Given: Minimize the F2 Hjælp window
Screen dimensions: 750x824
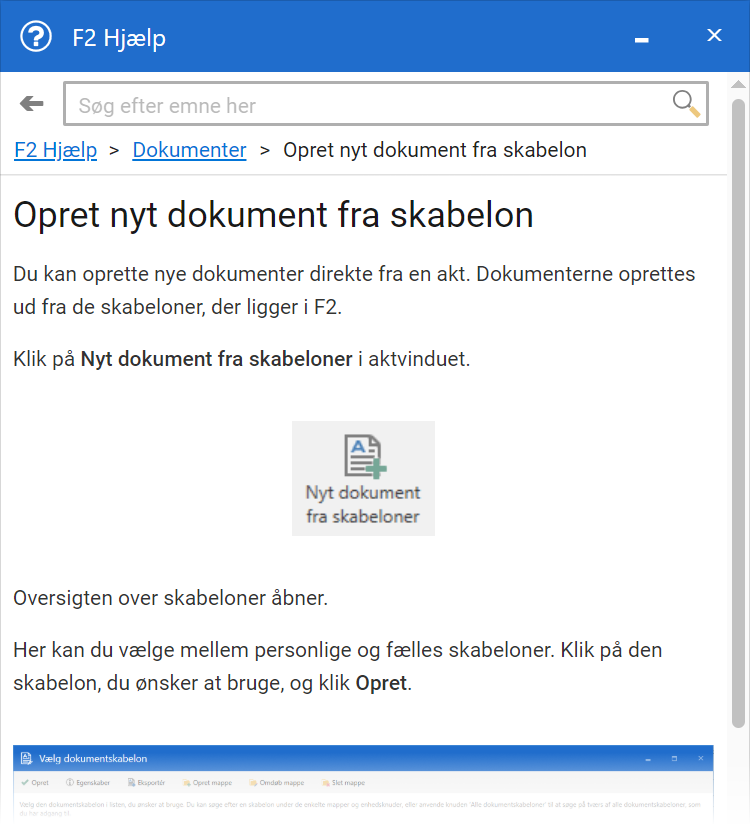Looking at the screenshot, I should click(x=642, y=37).
